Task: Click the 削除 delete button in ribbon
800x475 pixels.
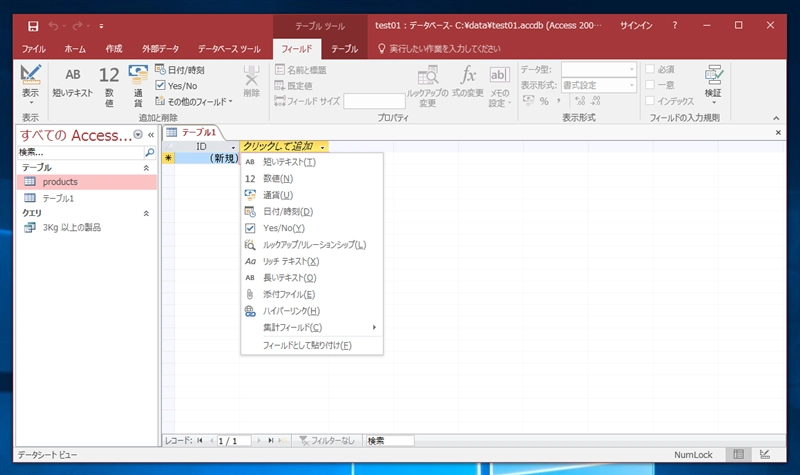Action: (x=252, y=82)
